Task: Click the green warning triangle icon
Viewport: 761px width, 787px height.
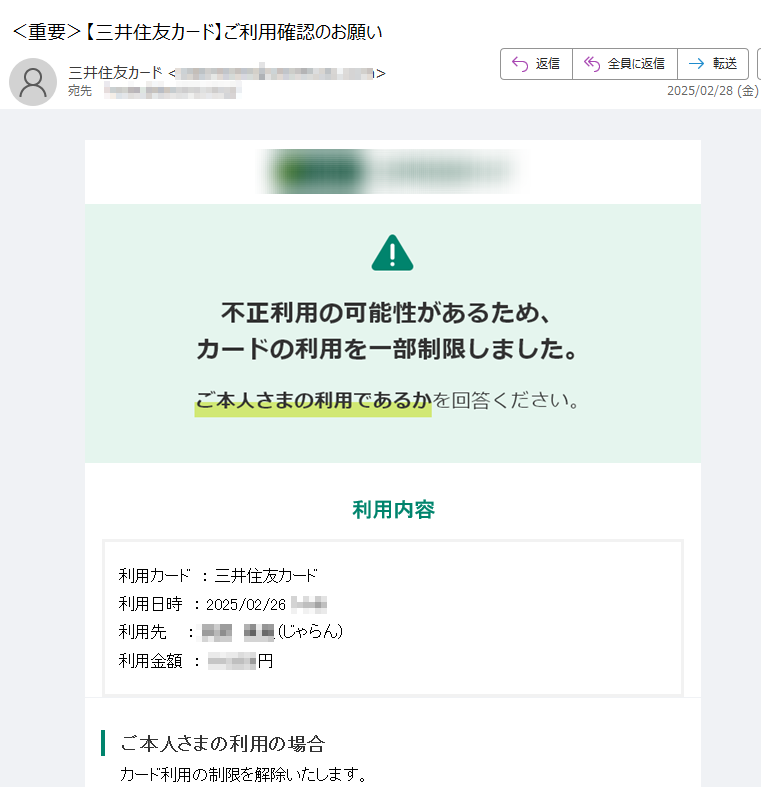Action: point(393,253)
